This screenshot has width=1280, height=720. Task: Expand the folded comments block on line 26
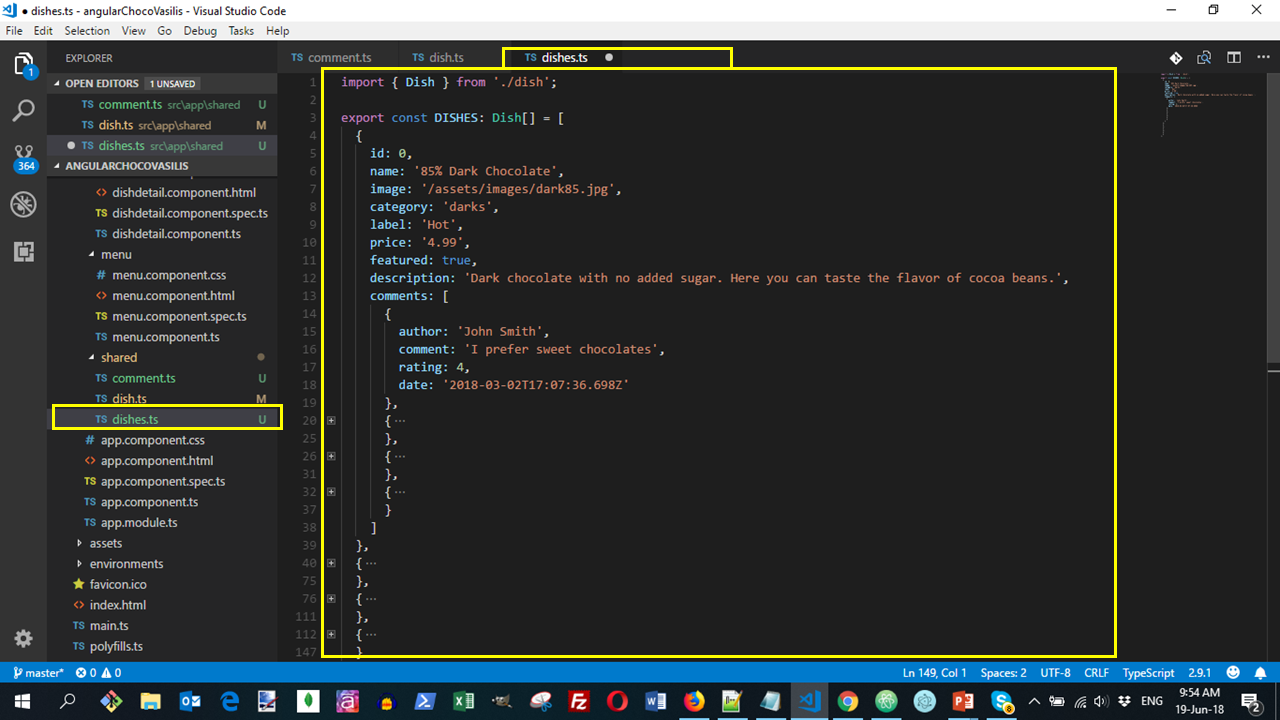coord(331,455)
